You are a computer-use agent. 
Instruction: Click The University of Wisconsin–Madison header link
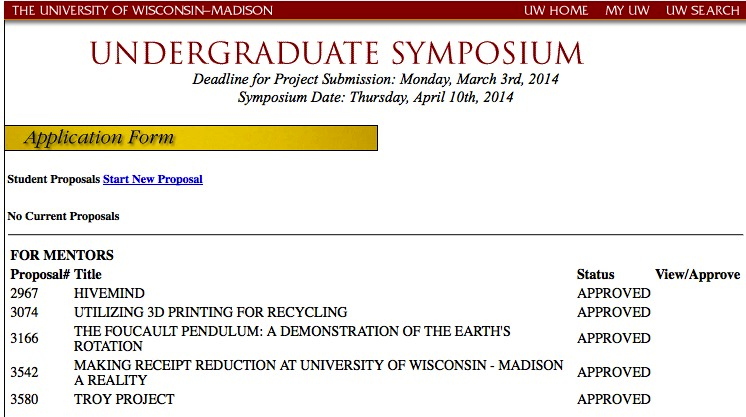tap(142, 11)
